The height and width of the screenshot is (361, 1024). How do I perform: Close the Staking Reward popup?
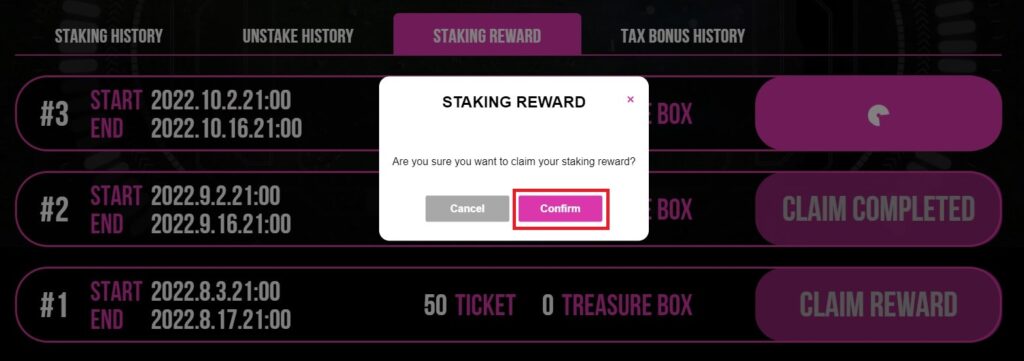(630, 99)
